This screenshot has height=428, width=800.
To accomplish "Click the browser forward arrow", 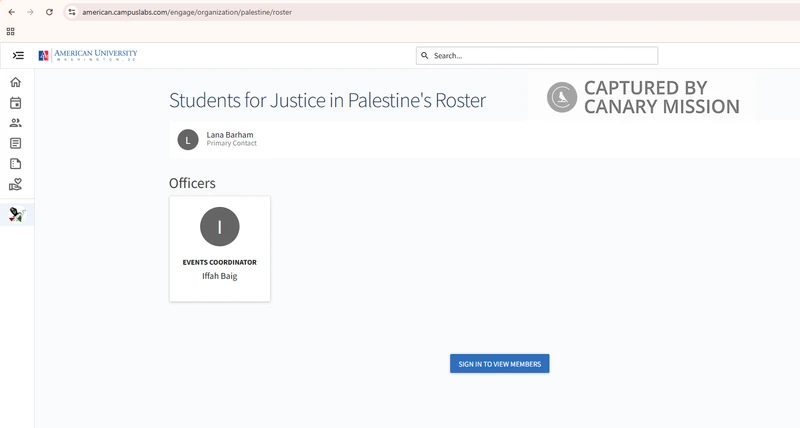I will (x=30, y=12).
